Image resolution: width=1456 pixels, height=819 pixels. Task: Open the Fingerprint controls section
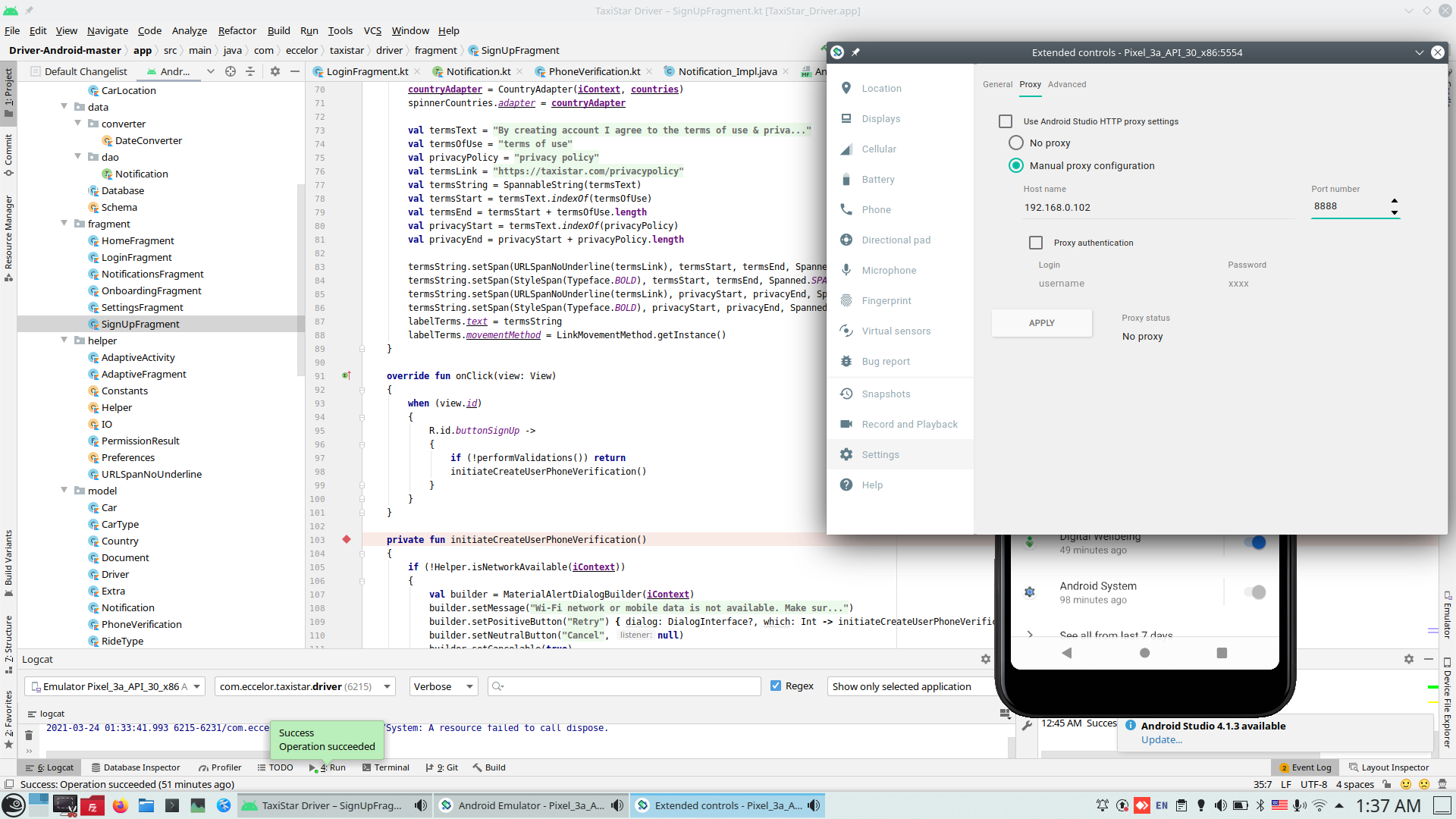point(886,301)
